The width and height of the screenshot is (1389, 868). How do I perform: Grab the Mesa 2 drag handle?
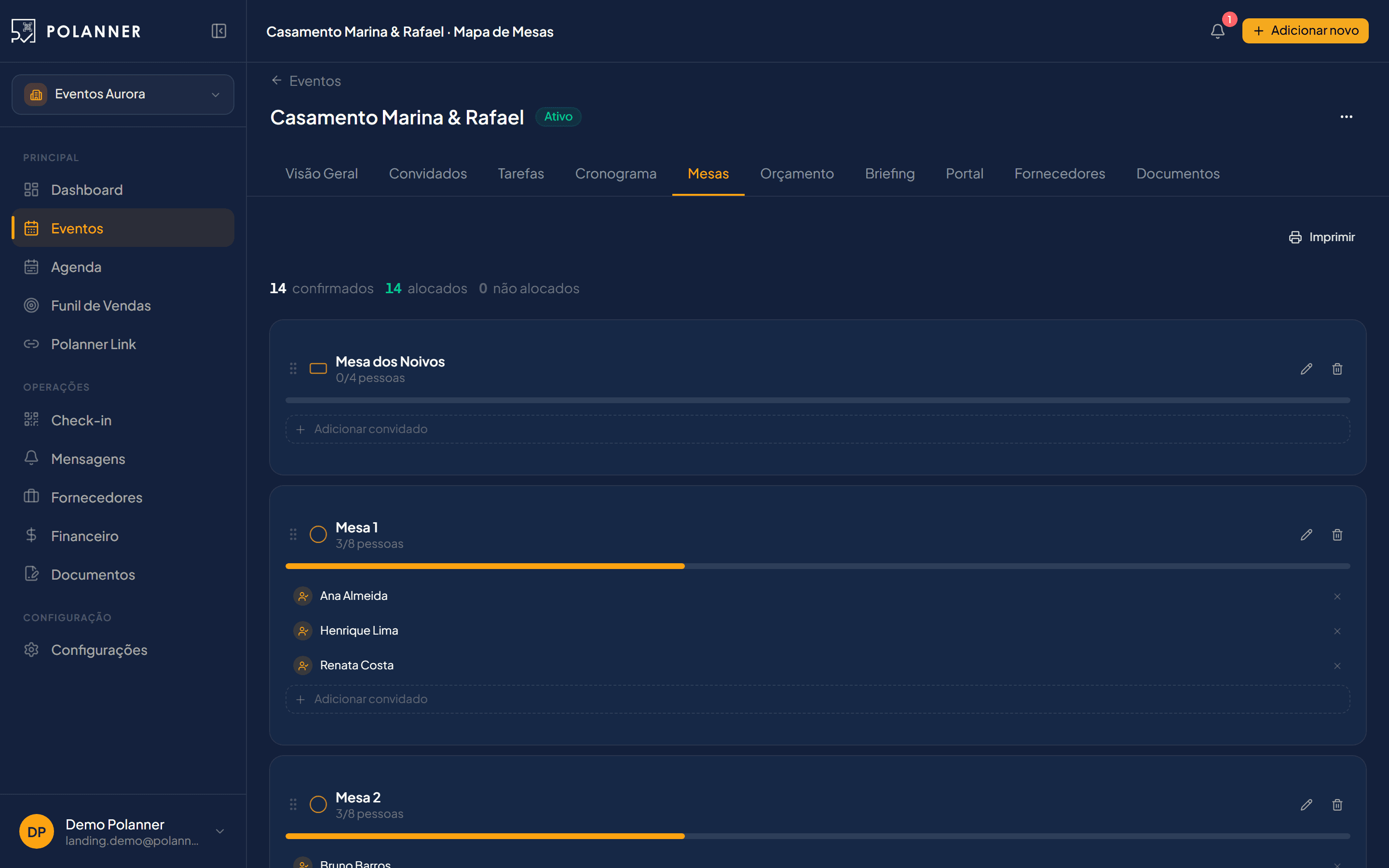coord(293,804)
